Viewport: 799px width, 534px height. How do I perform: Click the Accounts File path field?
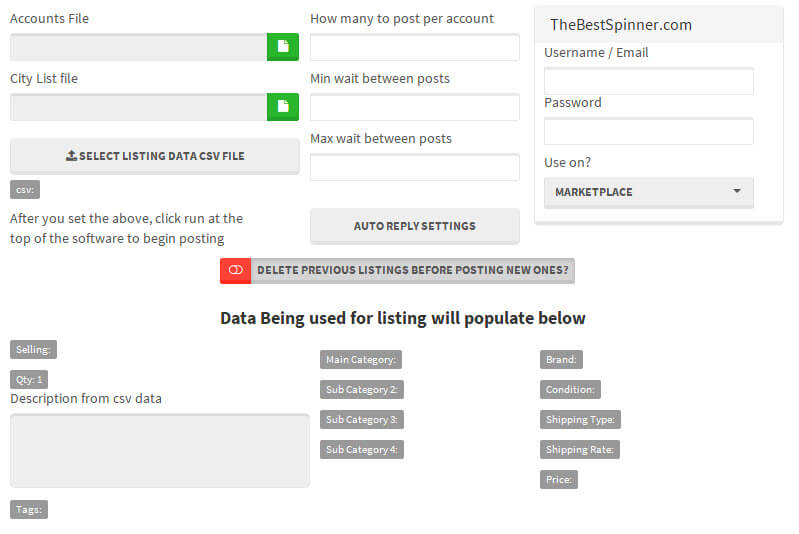pos(138,47)
